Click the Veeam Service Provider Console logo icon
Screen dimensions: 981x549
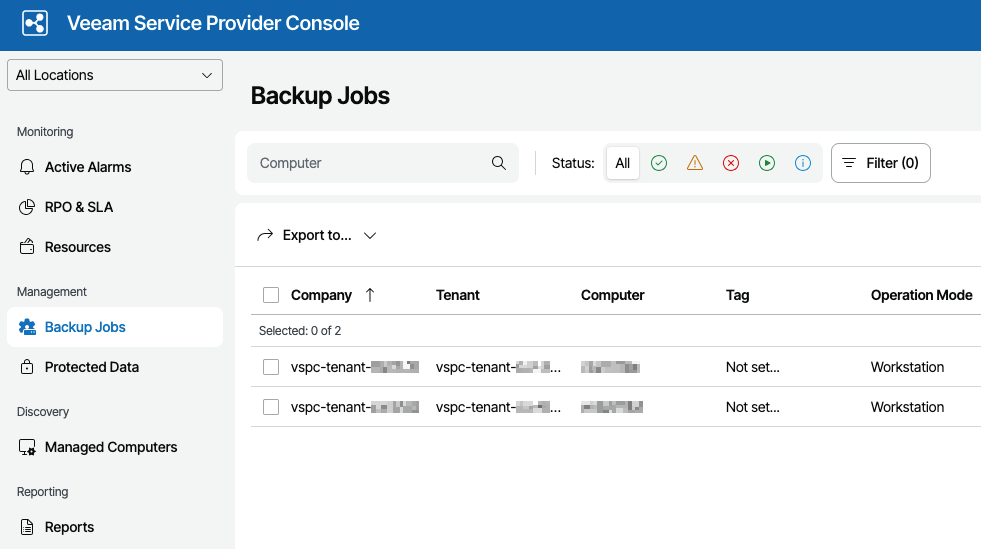pos(34,23)
